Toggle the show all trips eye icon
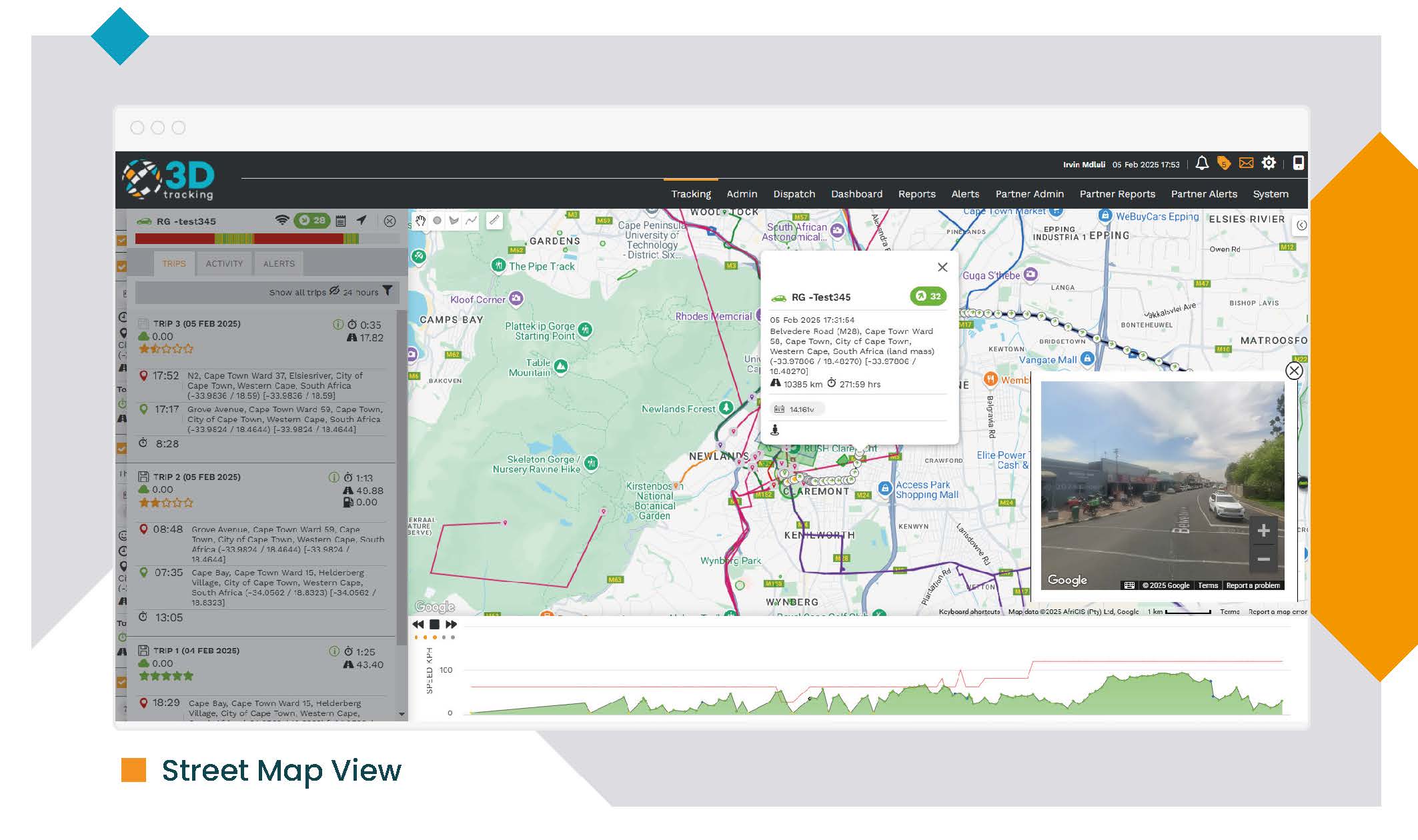Screen dimensions: 1418x840 click(334, 291)
